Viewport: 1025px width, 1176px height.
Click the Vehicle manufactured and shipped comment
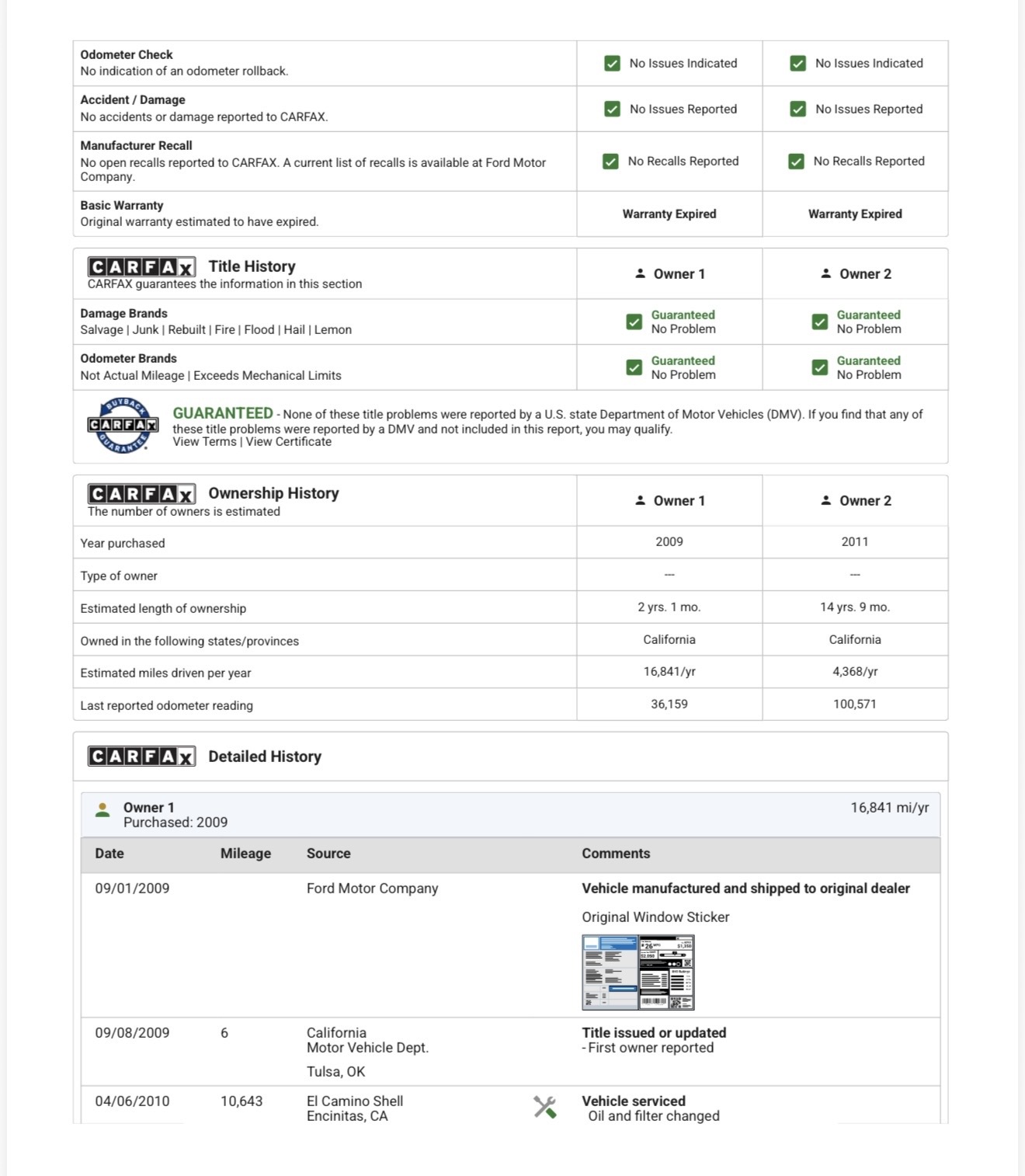(745, 889)
